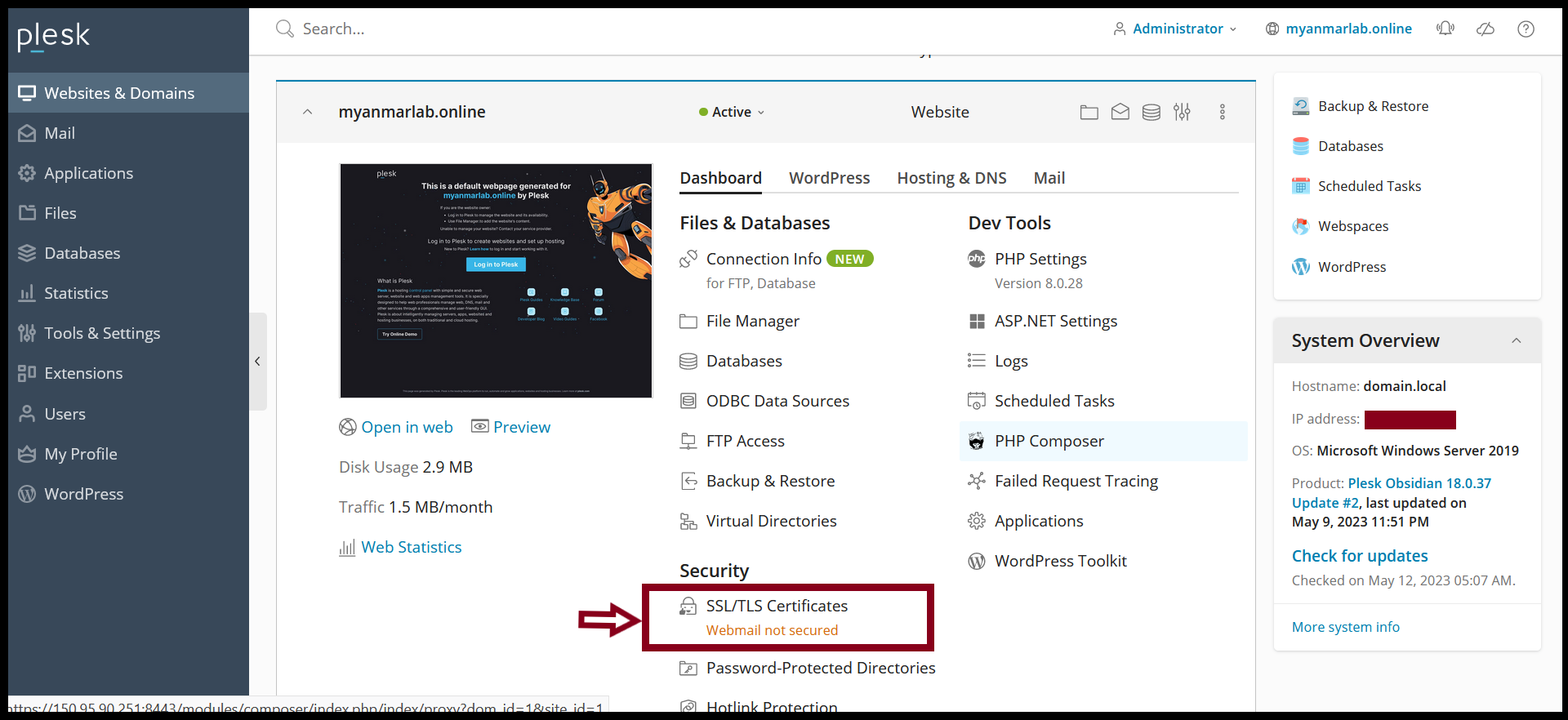Collapse the left sidebar with arrow handle

pos(257,361)
